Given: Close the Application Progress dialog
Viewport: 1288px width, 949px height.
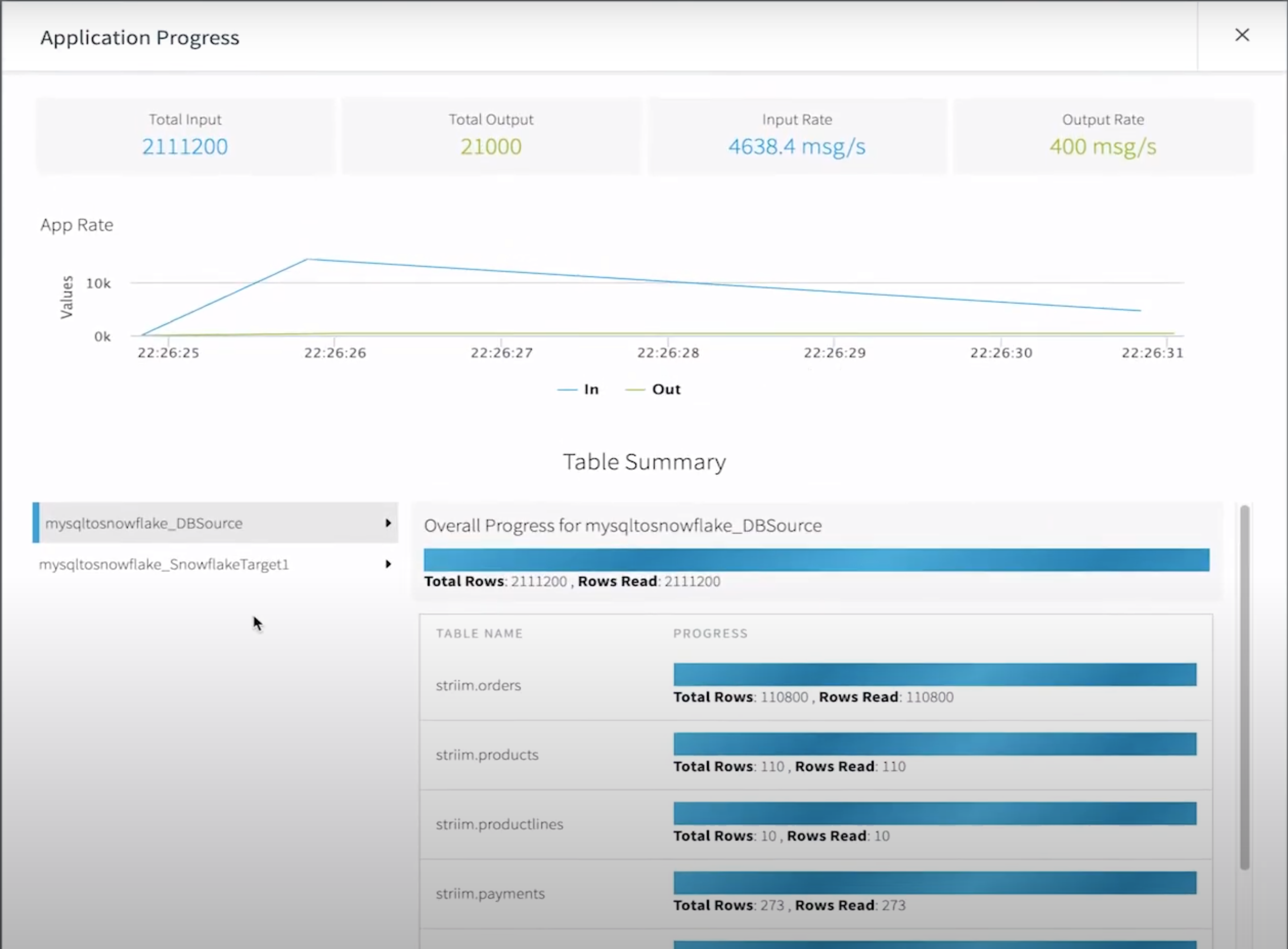Looking at the screenshot, I should pos(1241,36).
